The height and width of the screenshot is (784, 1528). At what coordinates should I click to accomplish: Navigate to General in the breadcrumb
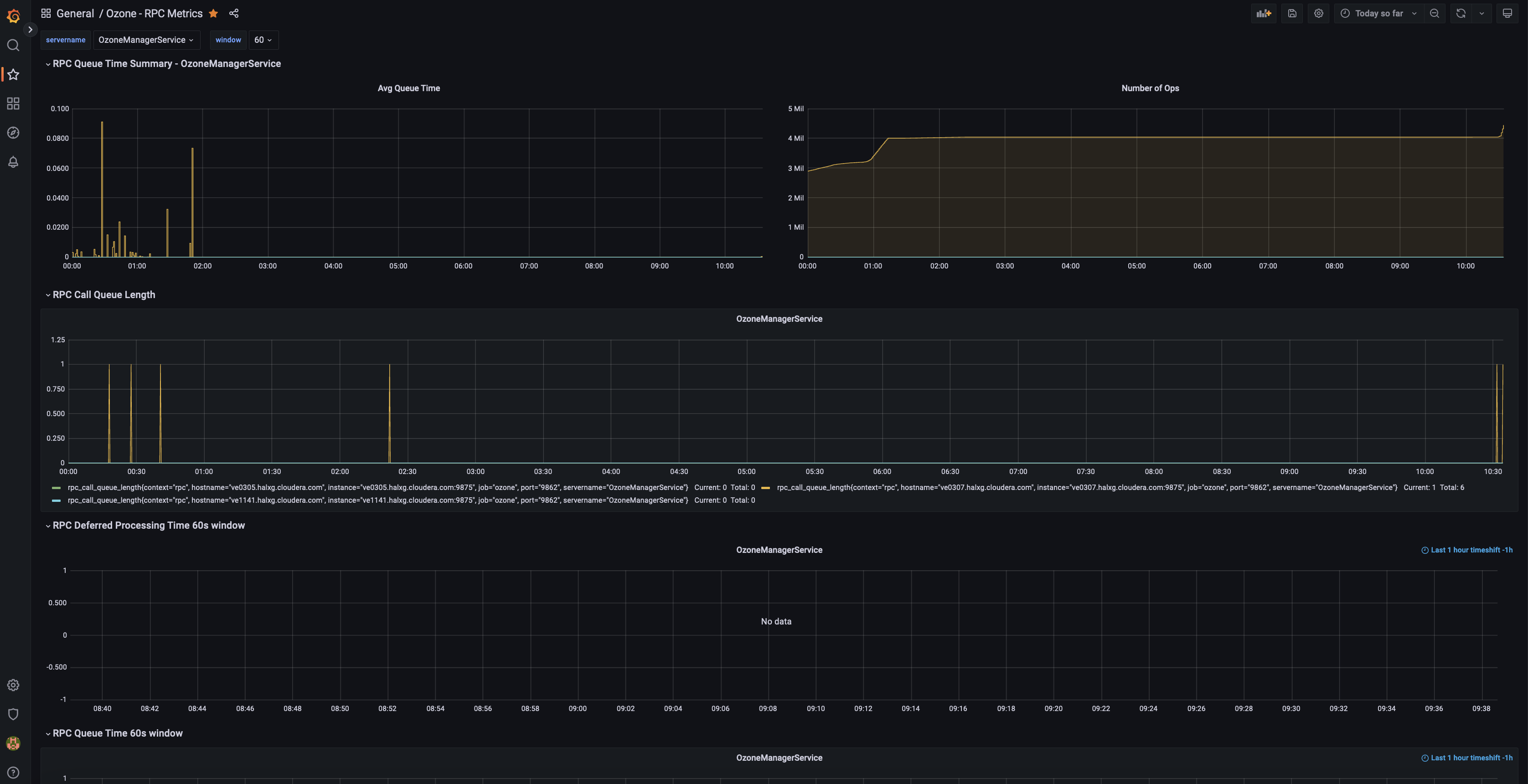tap(75, 13)
